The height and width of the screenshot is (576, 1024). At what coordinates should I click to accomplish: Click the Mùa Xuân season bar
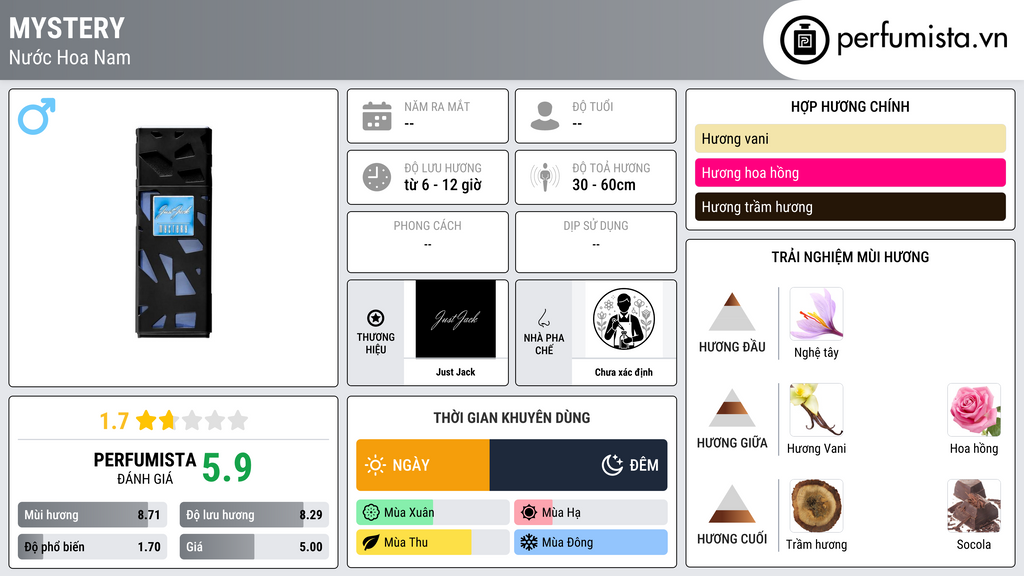[432, 513]
